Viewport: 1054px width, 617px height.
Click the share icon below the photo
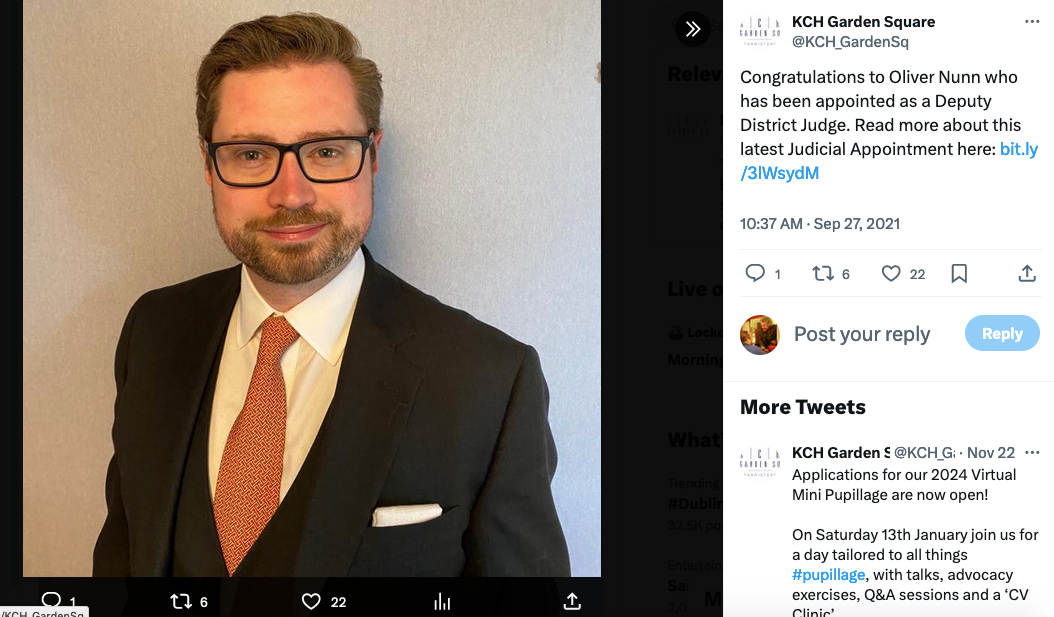(x=572, y=601)
